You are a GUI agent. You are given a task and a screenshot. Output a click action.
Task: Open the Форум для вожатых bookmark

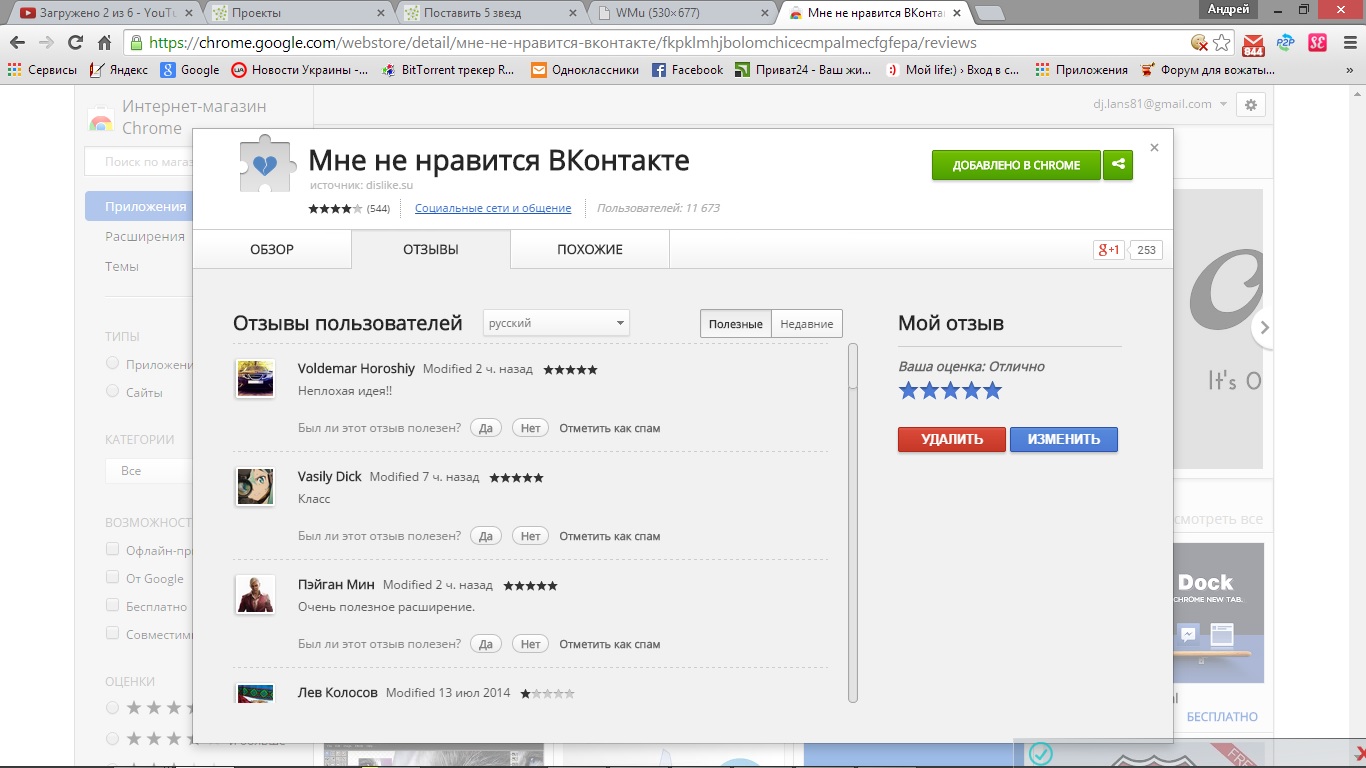click(1208, 70)
